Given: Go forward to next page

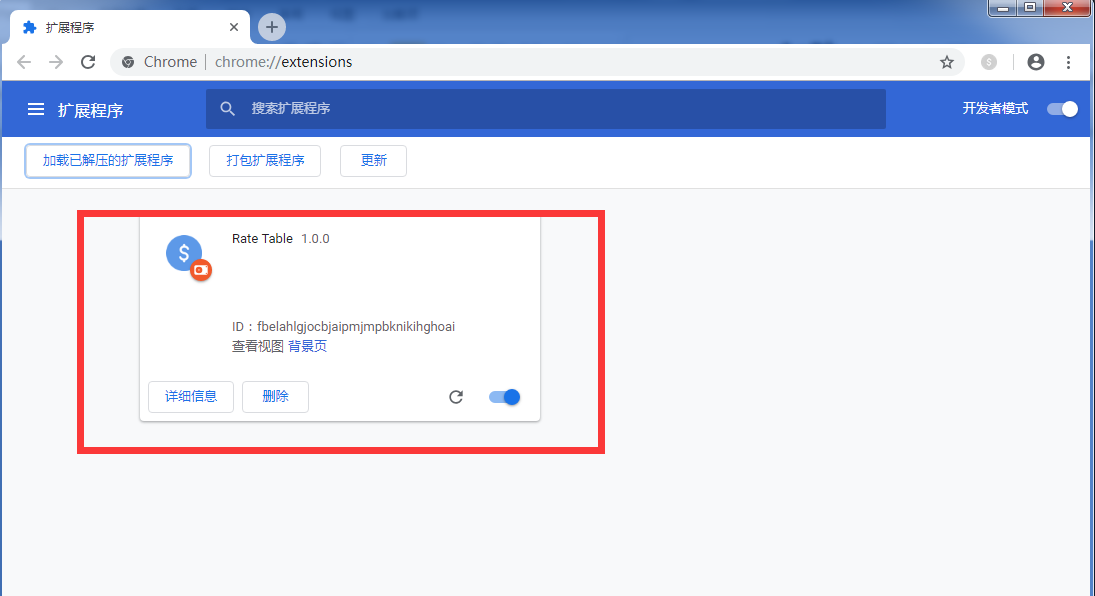Looking at the screenshot, I should point(56,62).
